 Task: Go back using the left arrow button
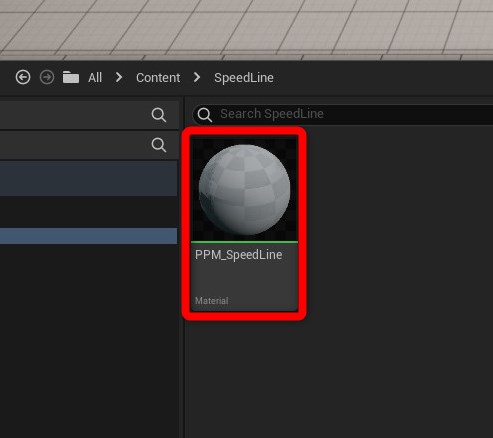click(x=23, y=77)
